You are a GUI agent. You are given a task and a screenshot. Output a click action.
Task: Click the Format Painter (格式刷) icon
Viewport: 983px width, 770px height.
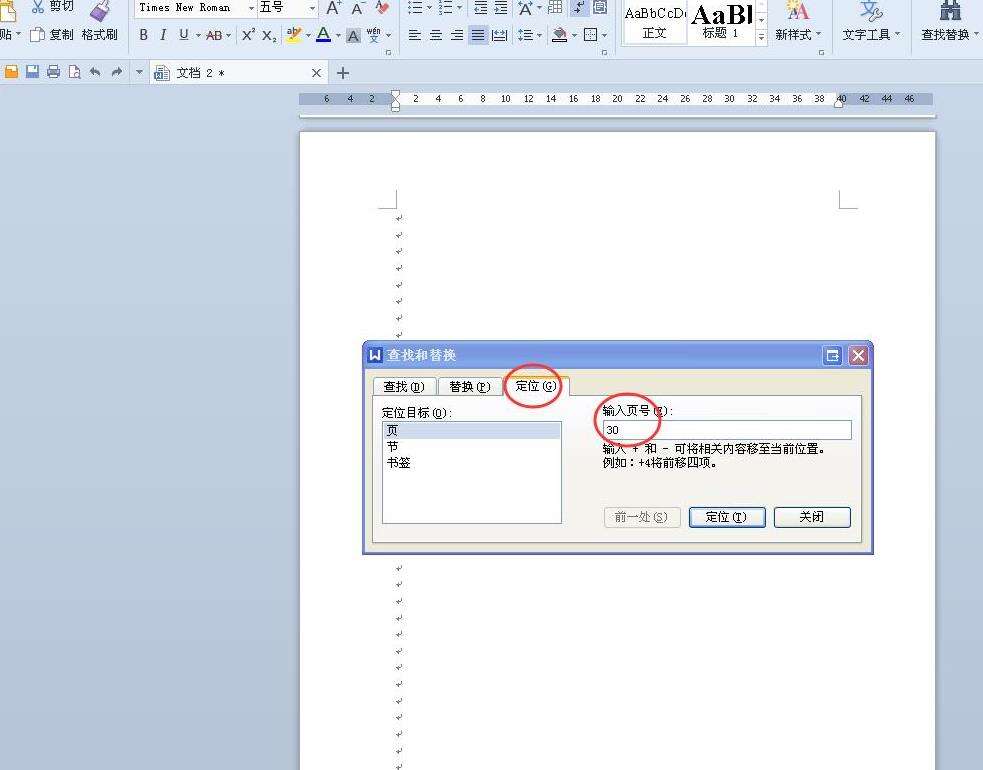100,11
